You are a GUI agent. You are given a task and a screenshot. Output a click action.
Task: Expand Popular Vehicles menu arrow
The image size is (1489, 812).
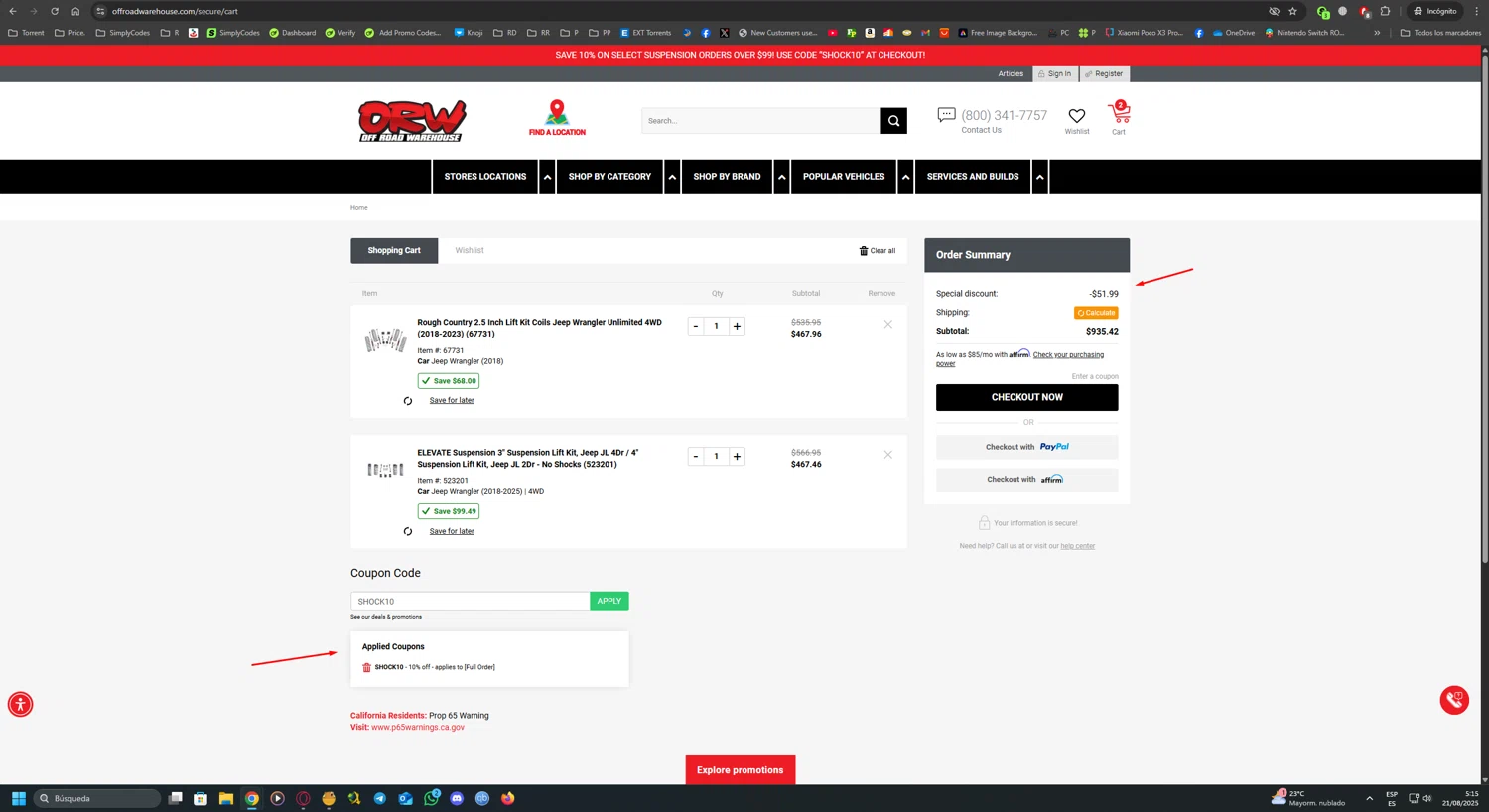(905, 177)
